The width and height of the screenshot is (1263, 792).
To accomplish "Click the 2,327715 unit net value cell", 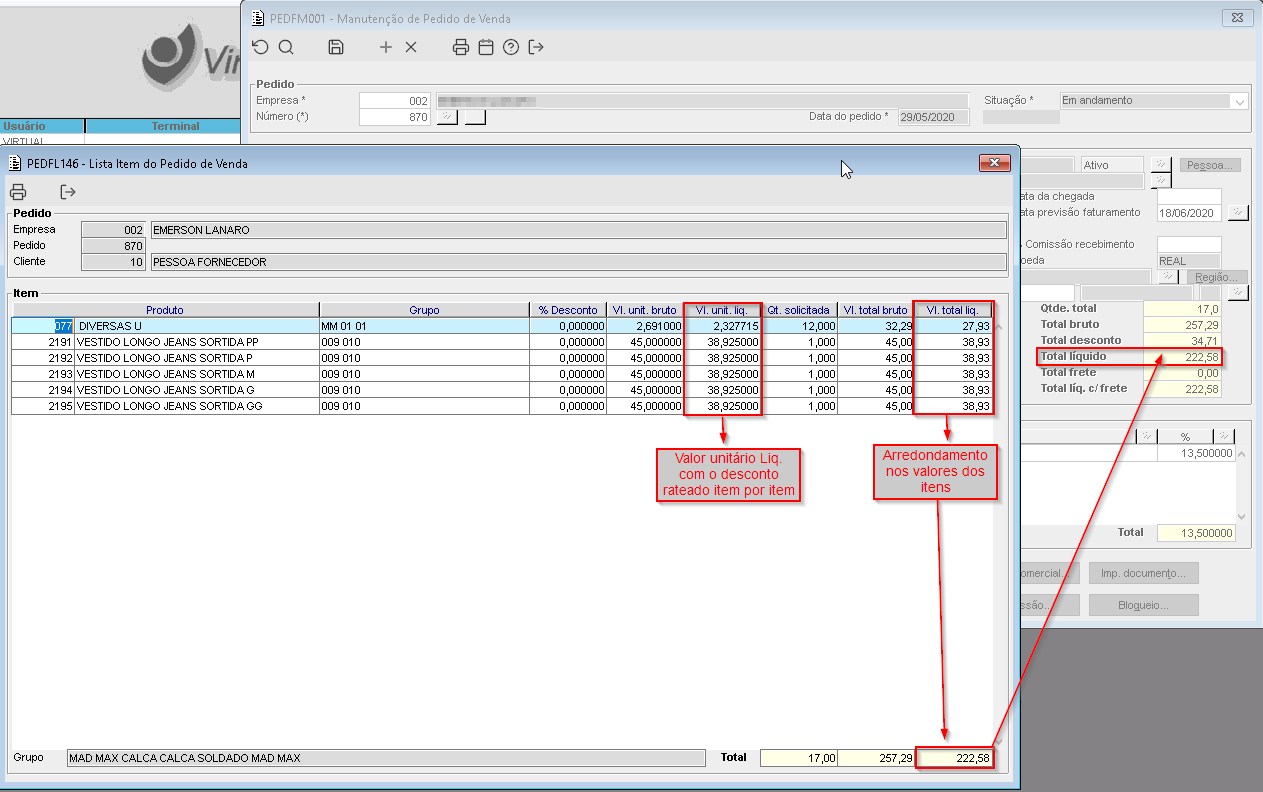I will point(722,326).
